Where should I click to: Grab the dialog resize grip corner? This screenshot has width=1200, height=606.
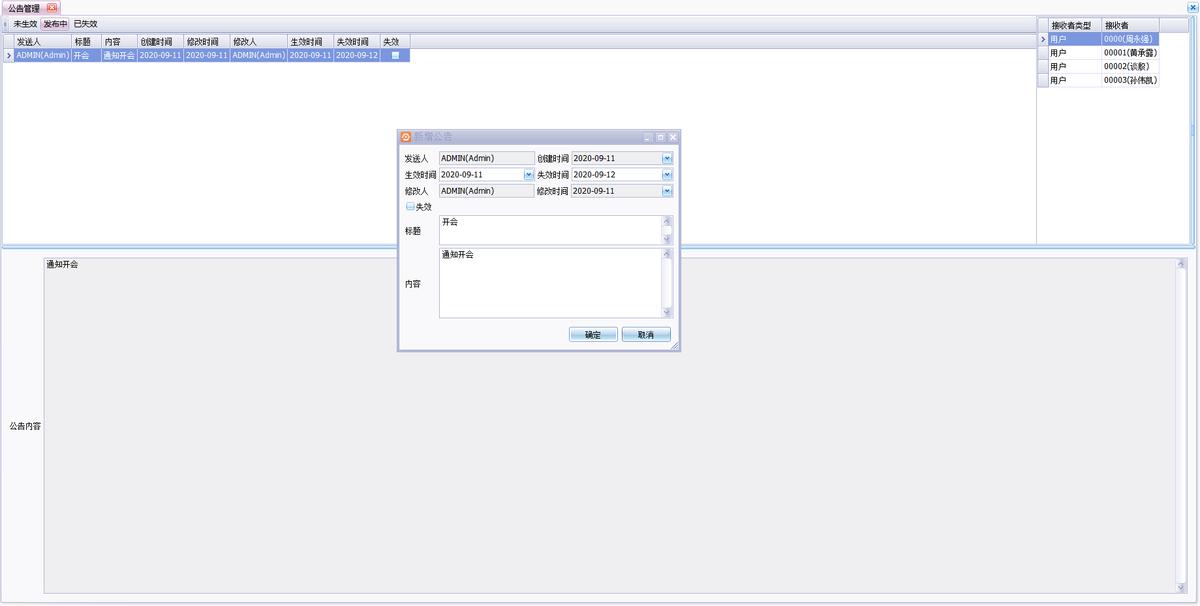pos(674,346)
